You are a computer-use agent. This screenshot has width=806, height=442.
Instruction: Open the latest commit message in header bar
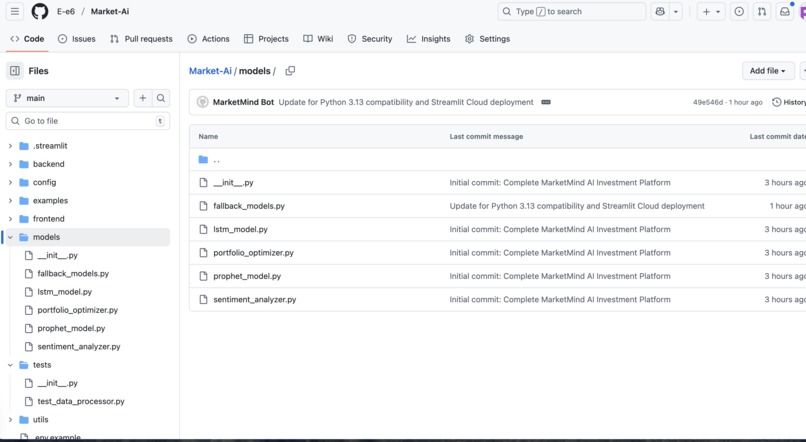(x=406, y=102)
